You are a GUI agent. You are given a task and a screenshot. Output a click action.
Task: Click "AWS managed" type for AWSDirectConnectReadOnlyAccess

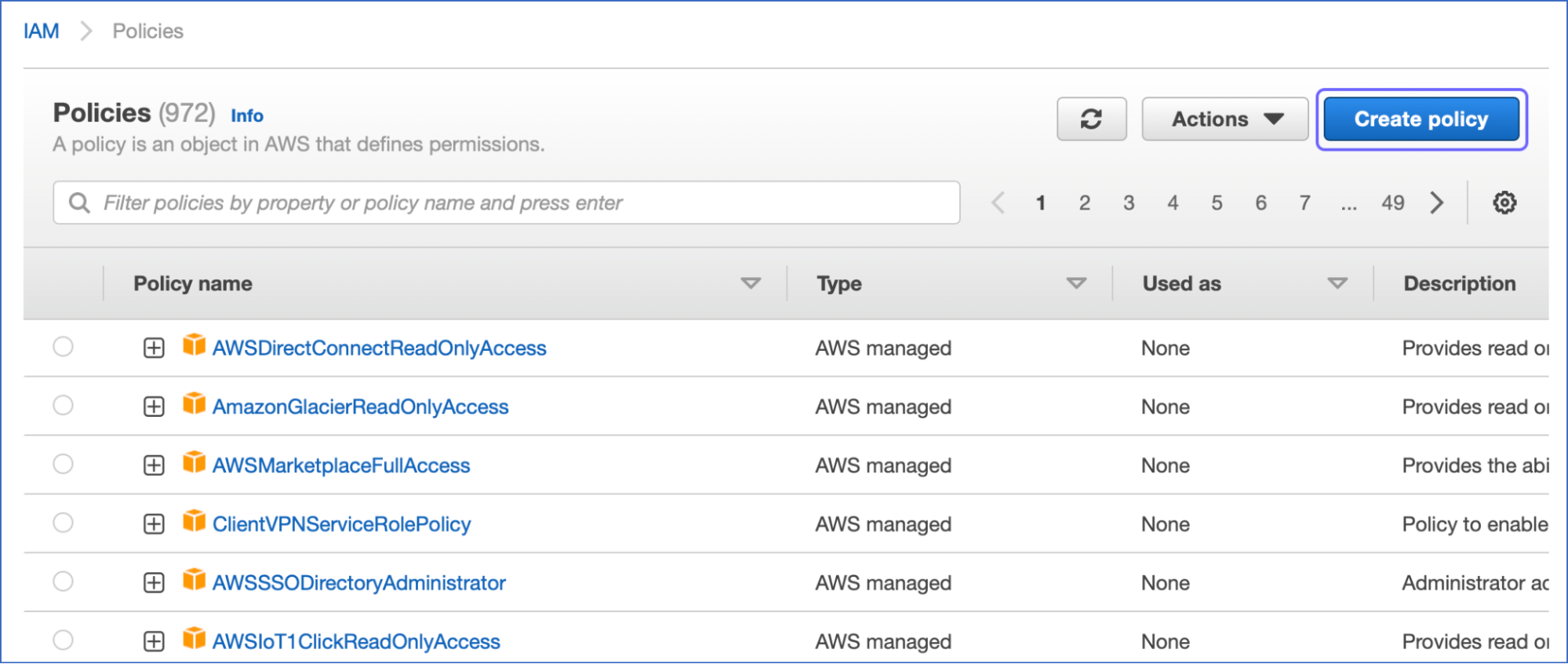point(883,348)
